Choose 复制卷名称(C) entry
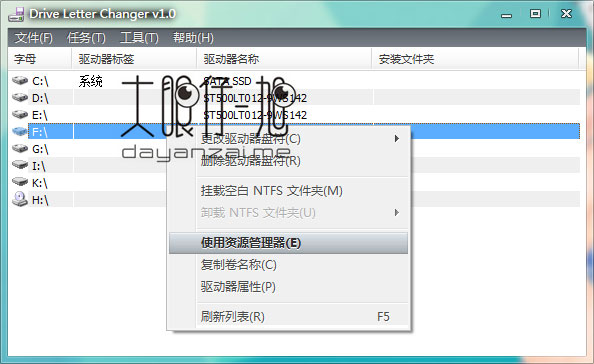This screenshot has width=594, height=364. click(x=289, y=265)
